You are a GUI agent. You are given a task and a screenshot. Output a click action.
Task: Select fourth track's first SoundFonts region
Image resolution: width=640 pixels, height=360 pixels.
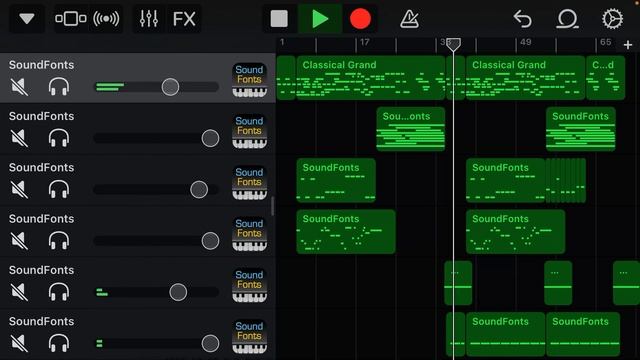[x=346, y=232]
